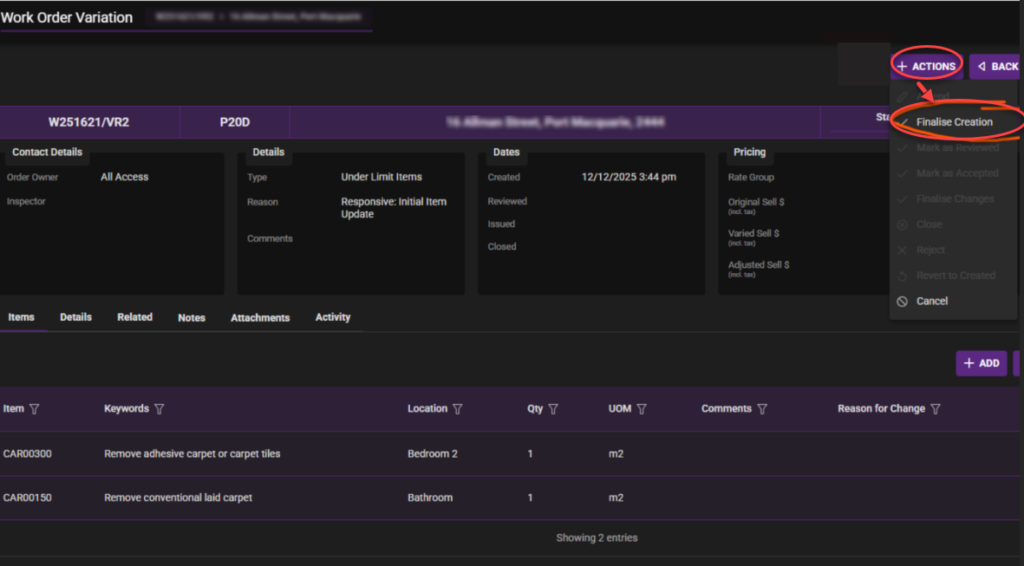The image size is (1024, 566).
Task: Click the Reason for Change filter icon
Action: (x=936, y=409)
